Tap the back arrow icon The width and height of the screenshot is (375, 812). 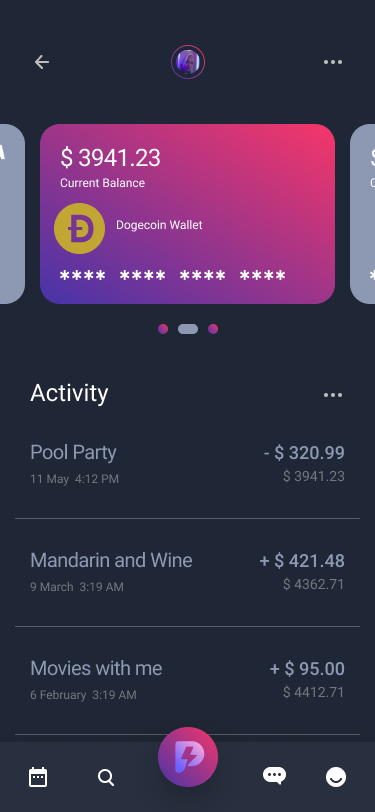coord(41,62)
